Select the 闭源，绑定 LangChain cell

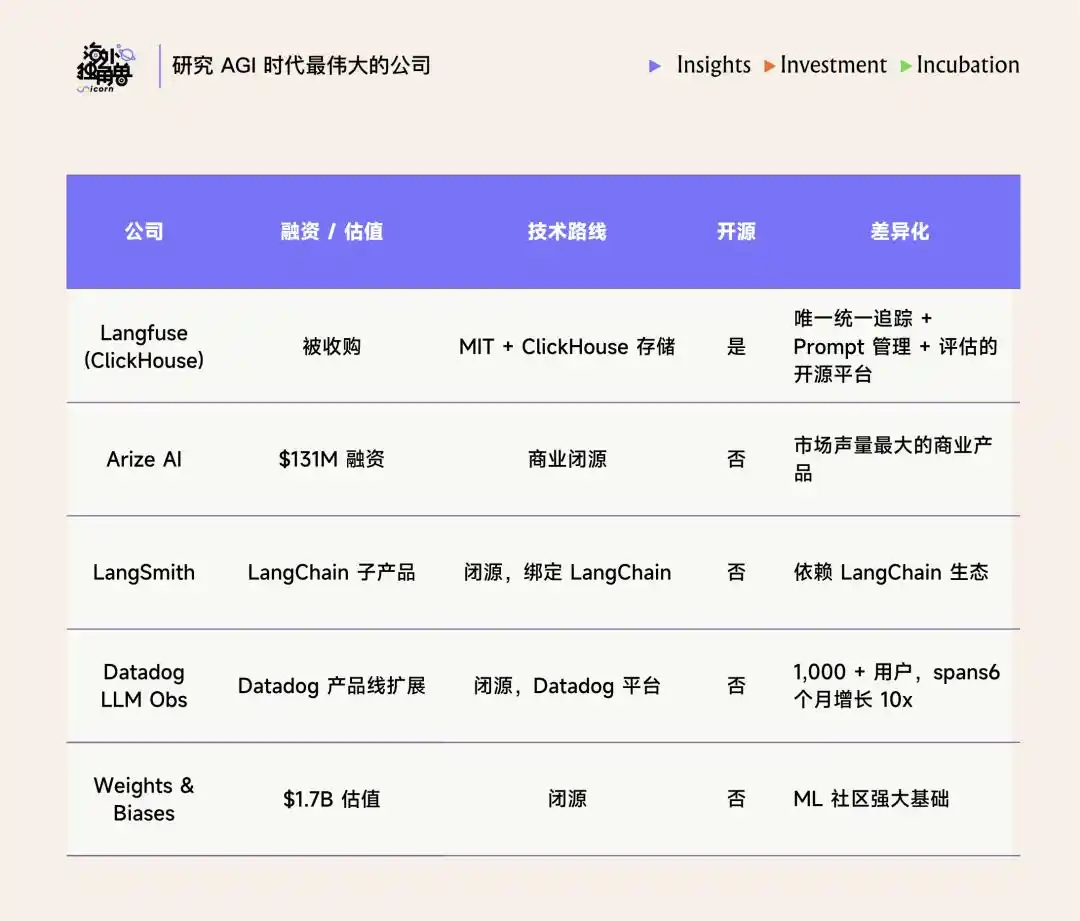point(567,572)
